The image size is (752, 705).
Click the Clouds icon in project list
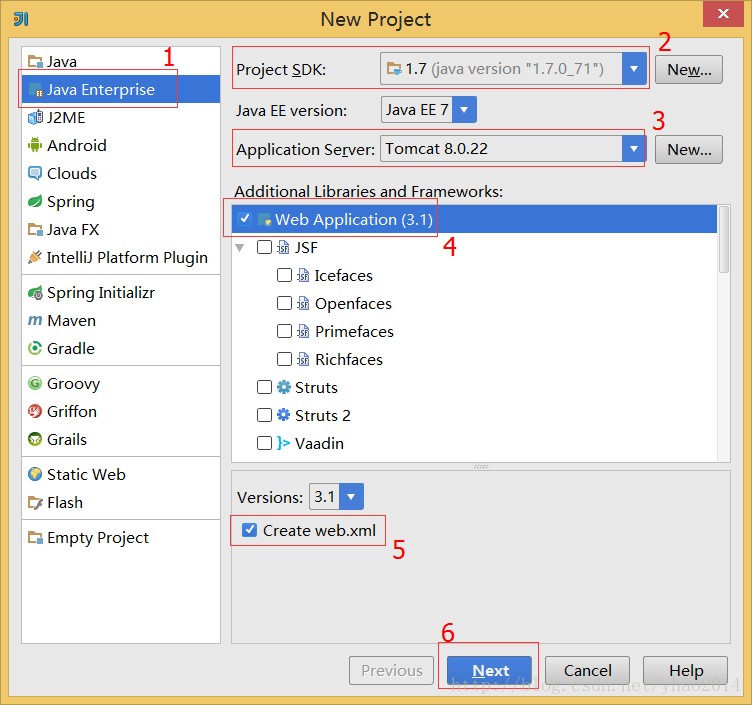(35, 173)
